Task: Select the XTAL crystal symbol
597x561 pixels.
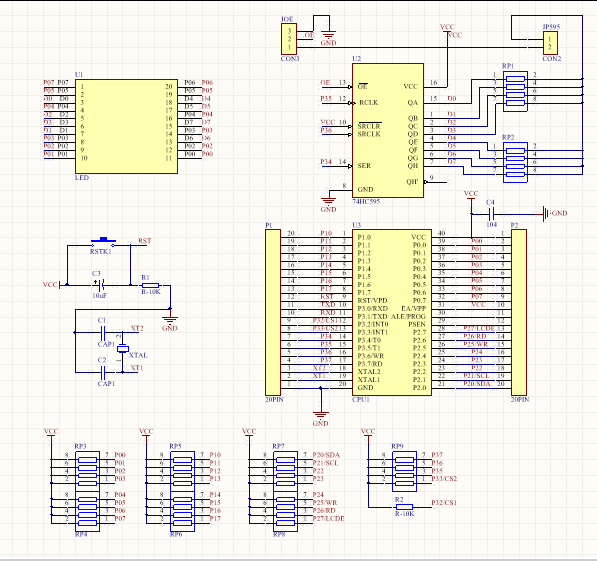Action: click(123, 348)
